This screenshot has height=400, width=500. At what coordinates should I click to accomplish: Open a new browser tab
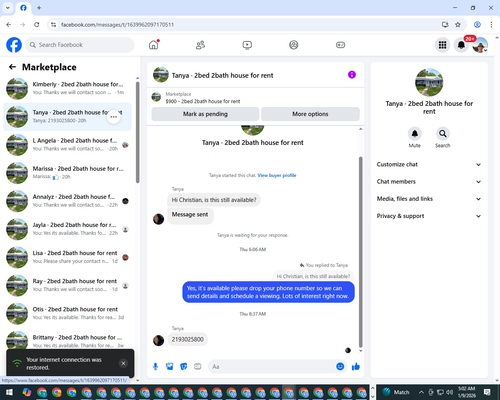point(39,8)
